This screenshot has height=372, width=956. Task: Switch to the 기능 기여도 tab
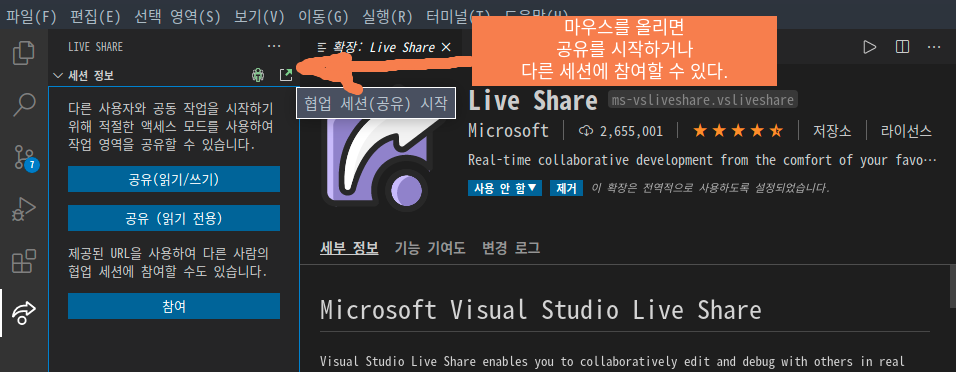click(430, 248)
